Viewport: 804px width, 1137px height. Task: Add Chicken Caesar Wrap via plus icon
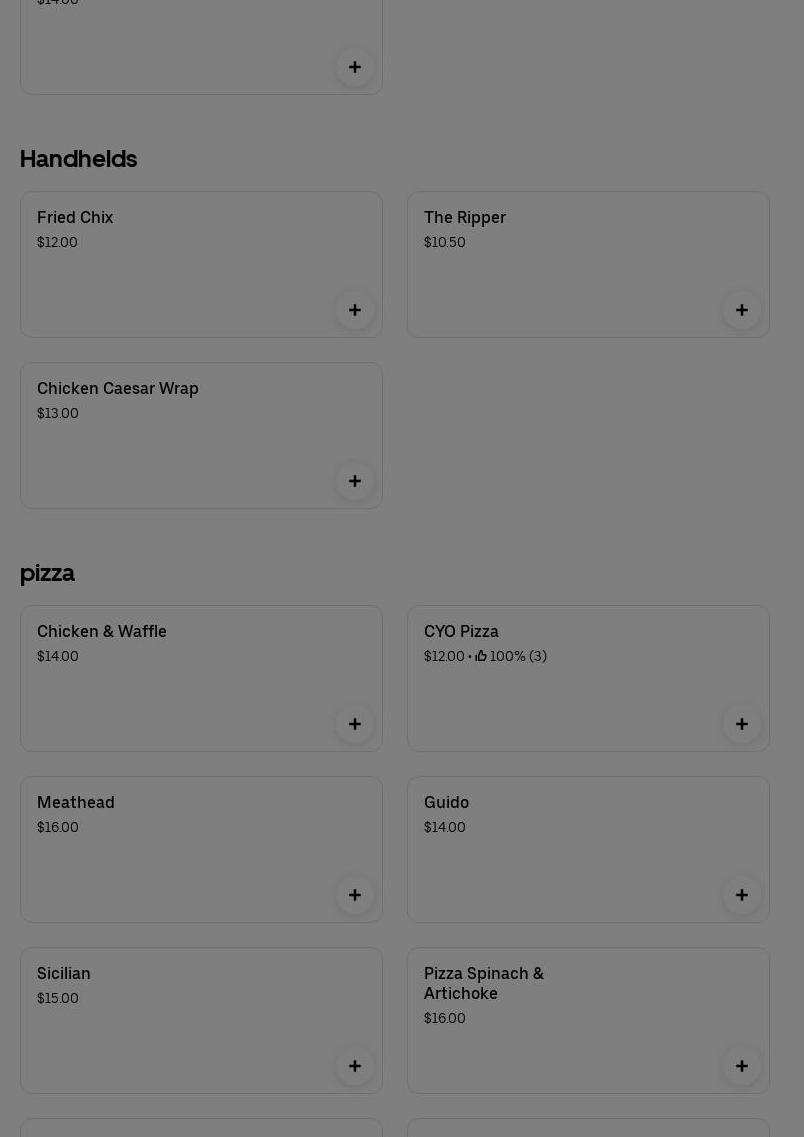point(355,481)
